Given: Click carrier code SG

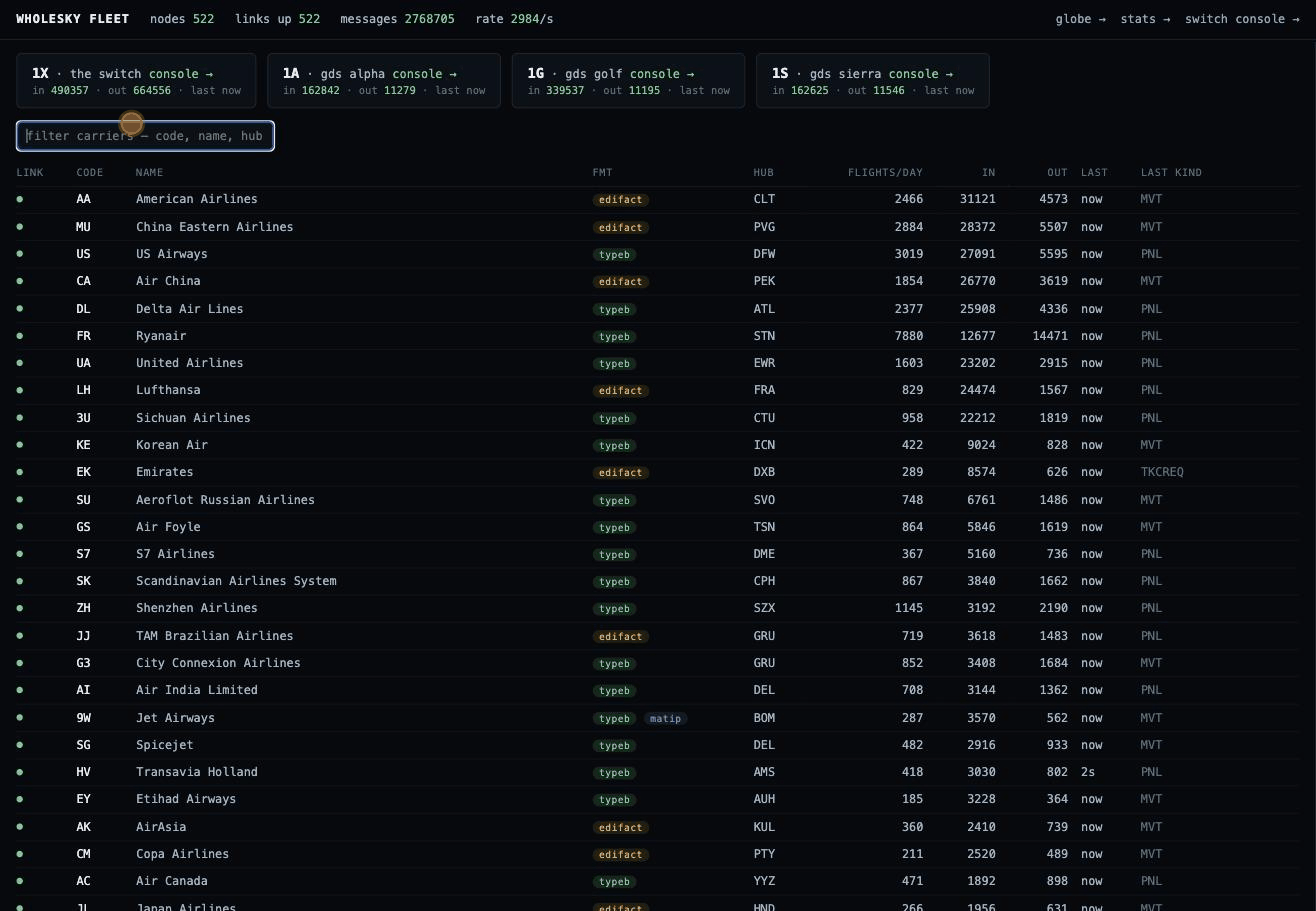Looking at the screenshot, I should pos(83,745).
